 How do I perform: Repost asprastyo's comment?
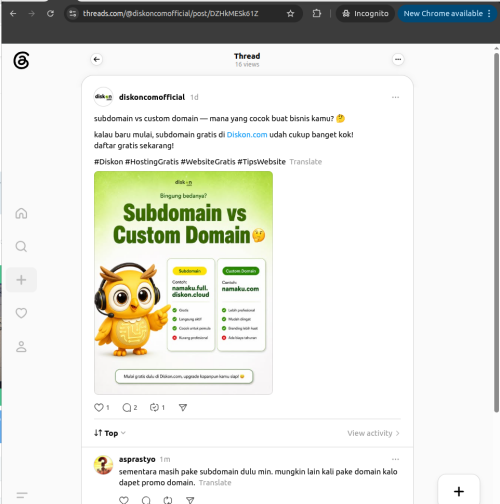tap(168, 500)
